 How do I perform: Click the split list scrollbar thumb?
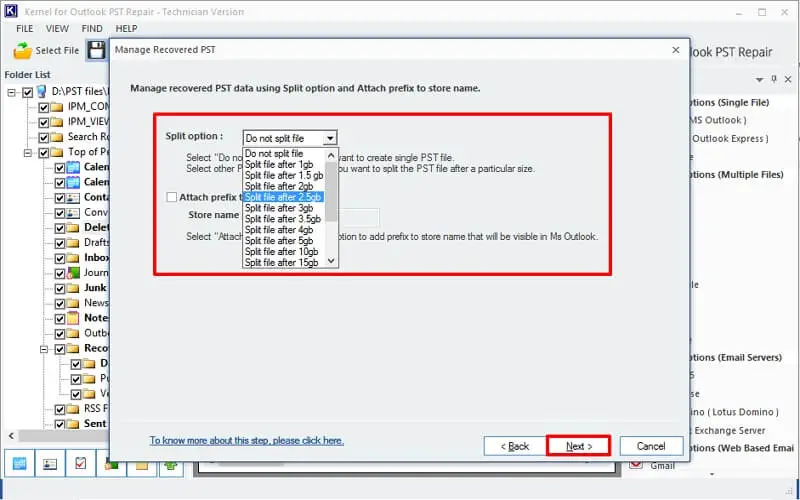coord(331,191)
